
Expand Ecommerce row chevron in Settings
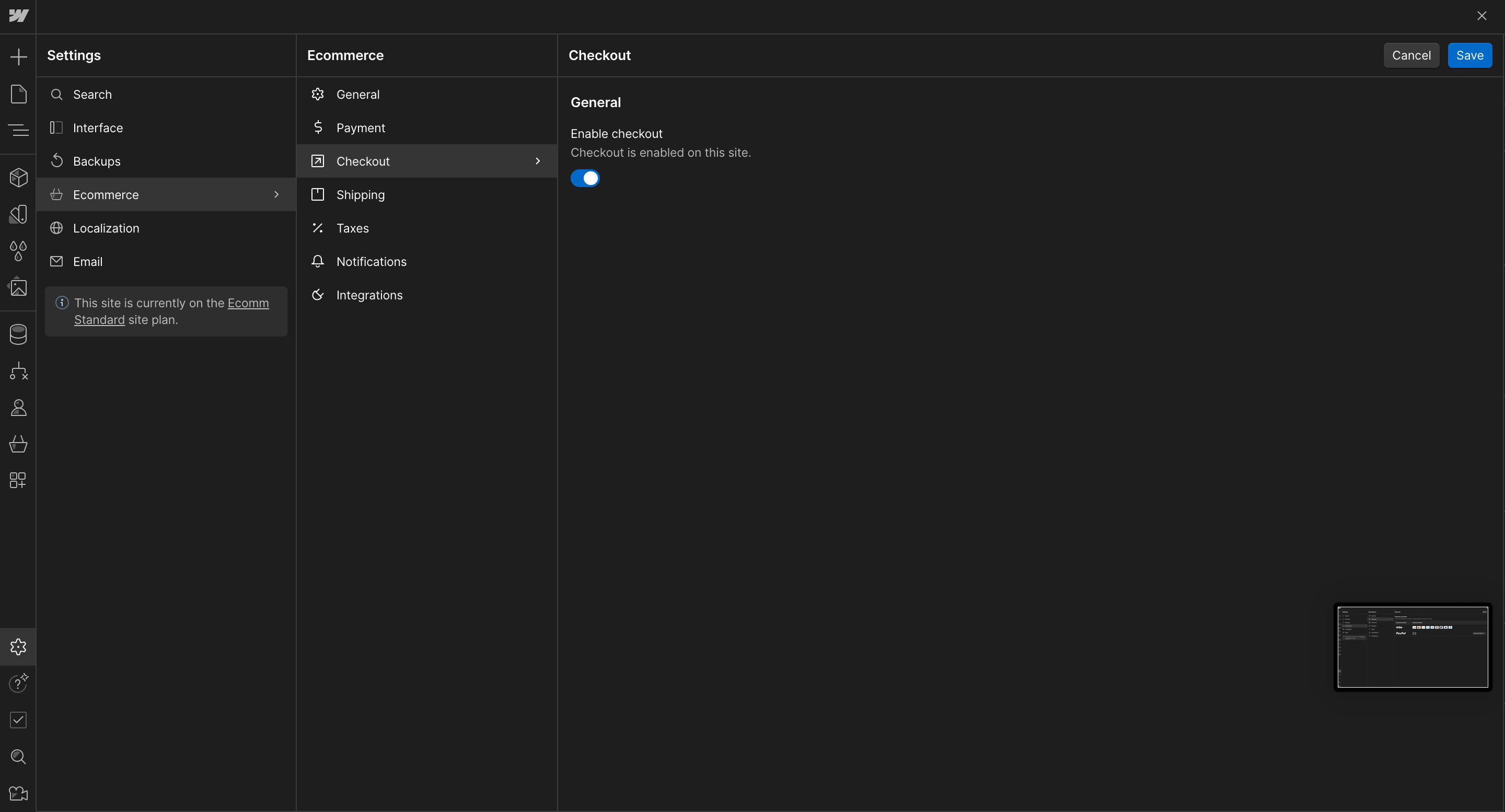coord(276,194)
